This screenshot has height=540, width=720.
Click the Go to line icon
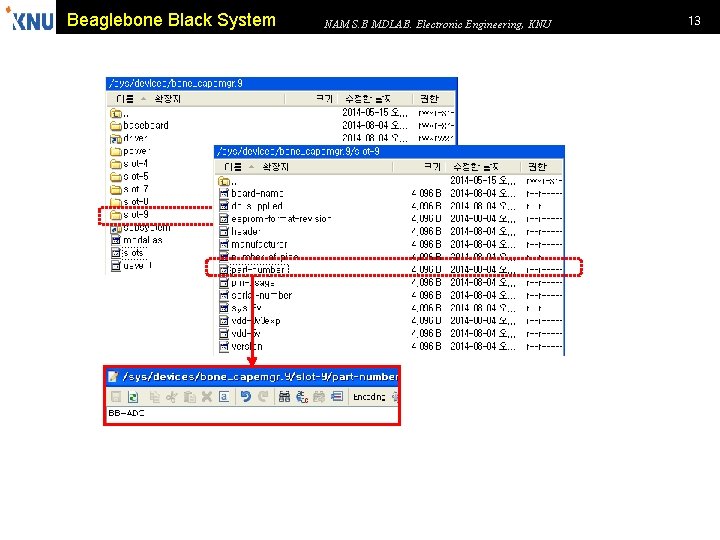[x=337, y=397]
